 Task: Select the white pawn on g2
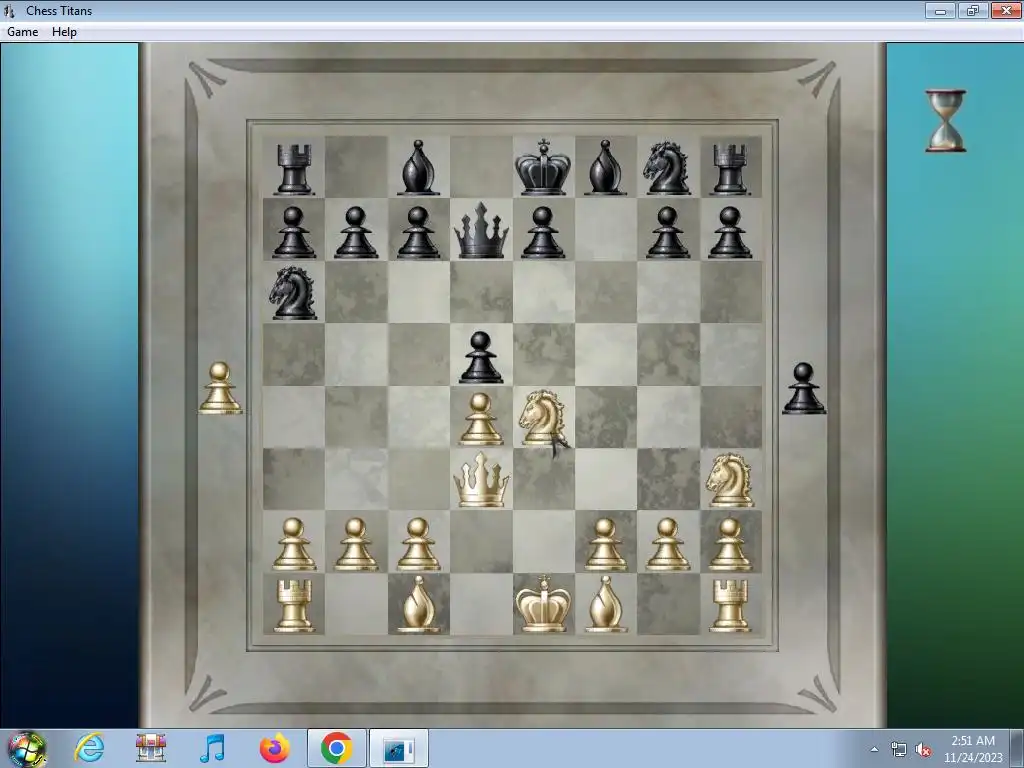pos(667,544)
